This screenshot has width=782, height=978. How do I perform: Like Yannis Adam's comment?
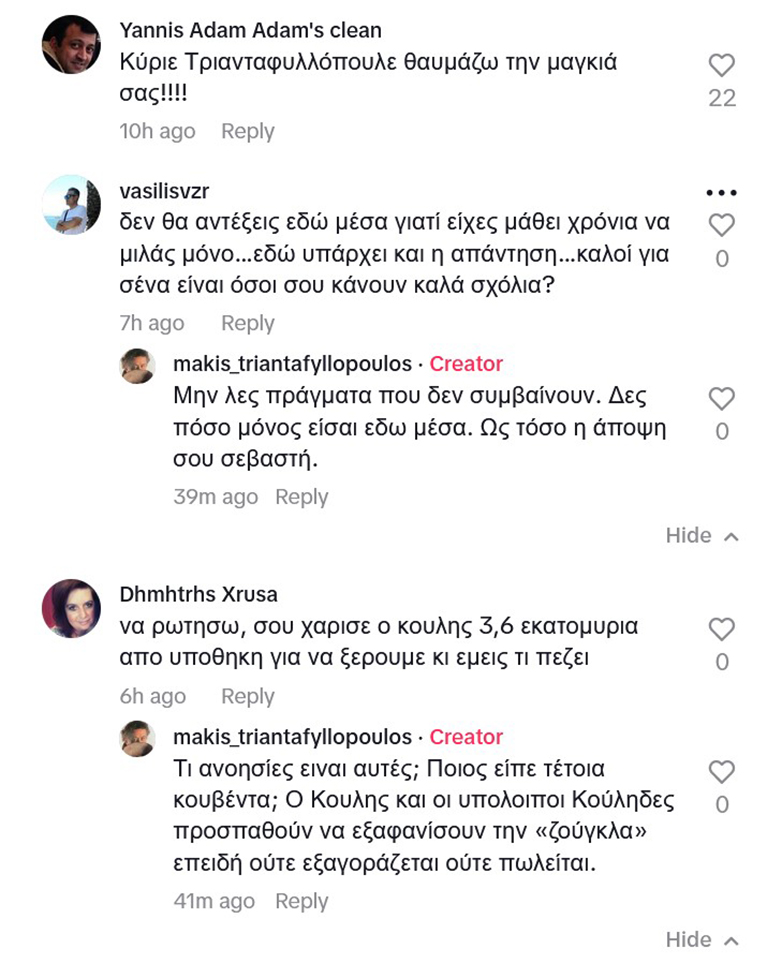click(721, 66)
